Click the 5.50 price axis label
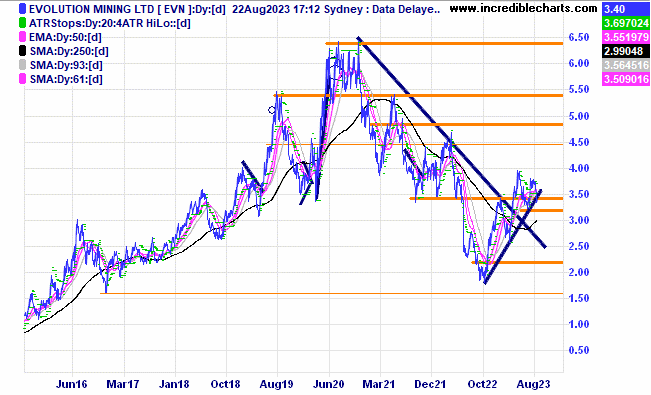The width and height of the screenshot is (651, 395). (579, 90)
